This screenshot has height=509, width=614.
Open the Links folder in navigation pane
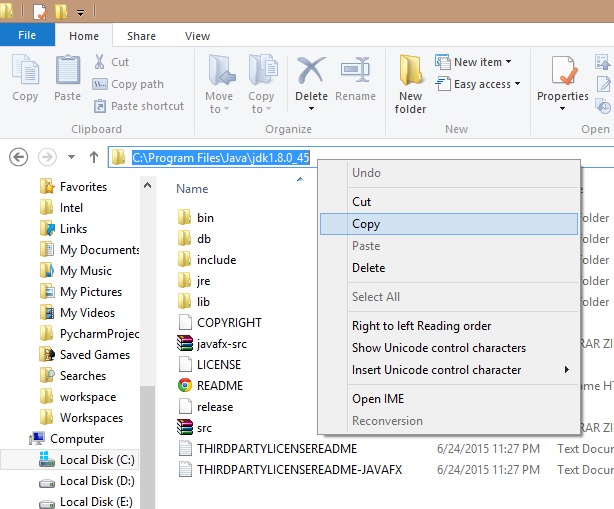coord(63,229)
